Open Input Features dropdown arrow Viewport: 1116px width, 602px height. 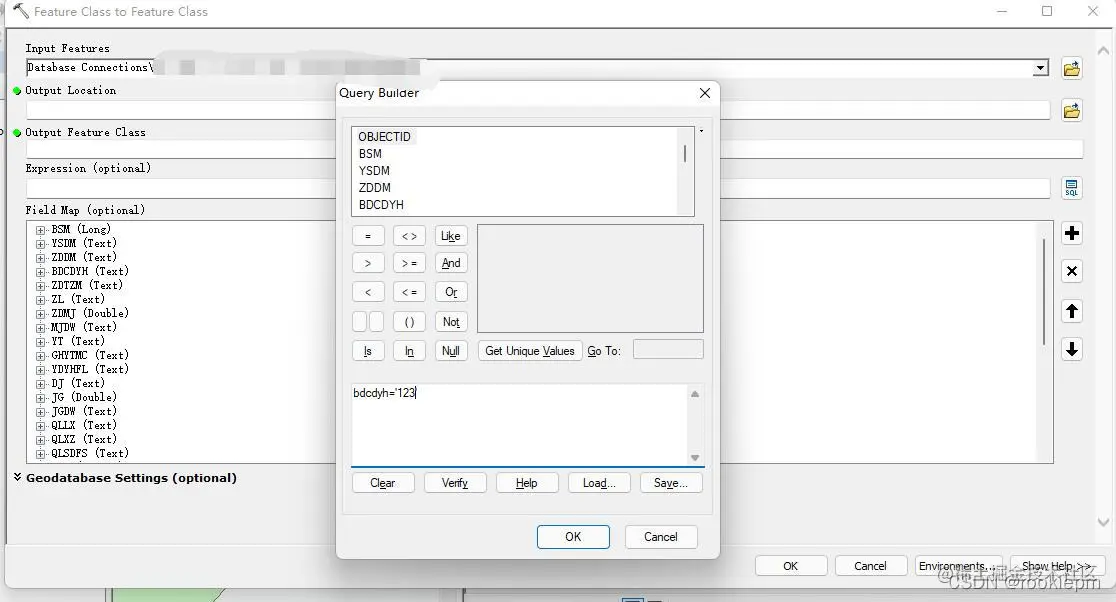point(1041,68)
